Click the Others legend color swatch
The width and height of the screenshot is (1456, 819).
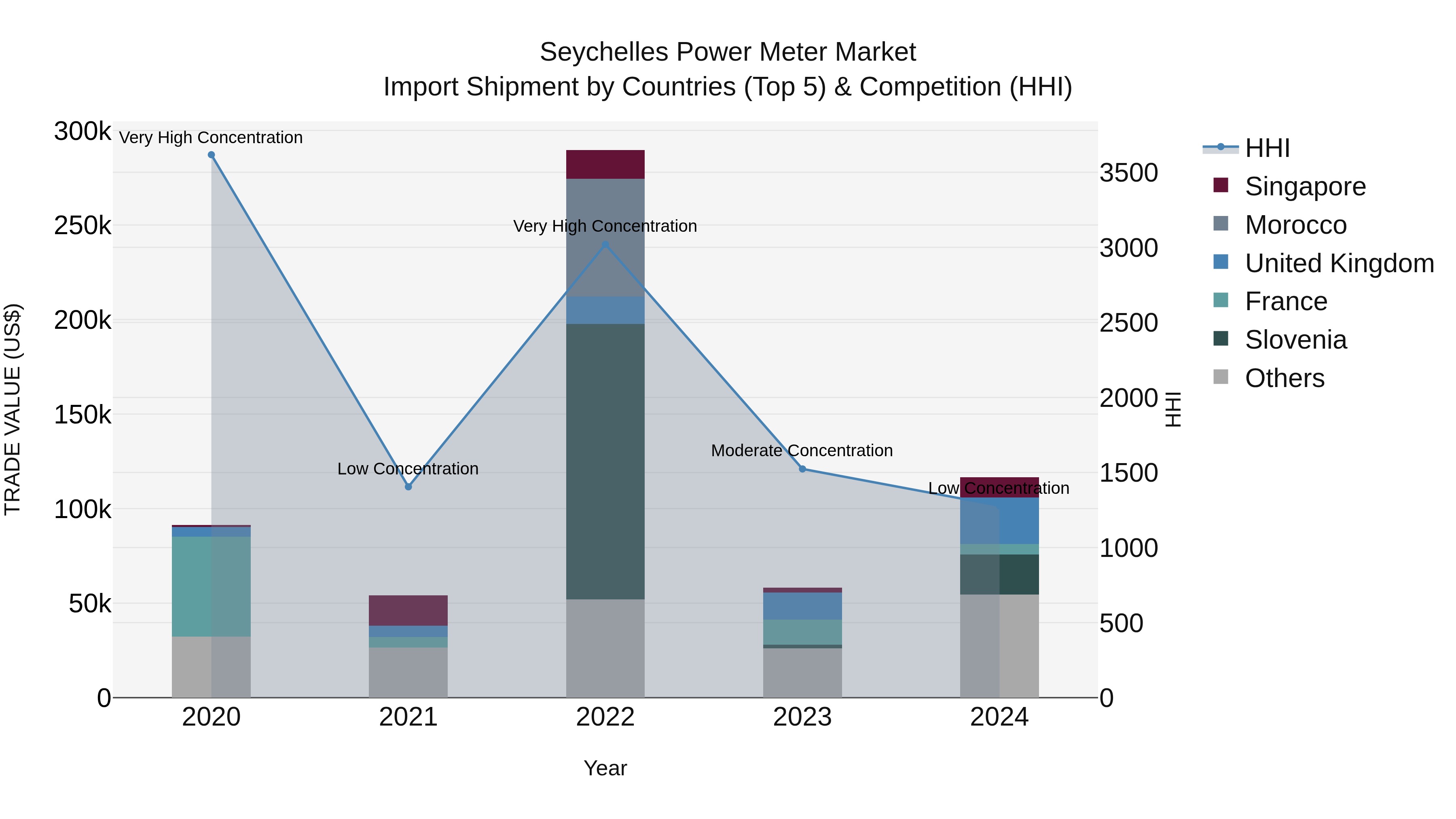coord(1221,377)
